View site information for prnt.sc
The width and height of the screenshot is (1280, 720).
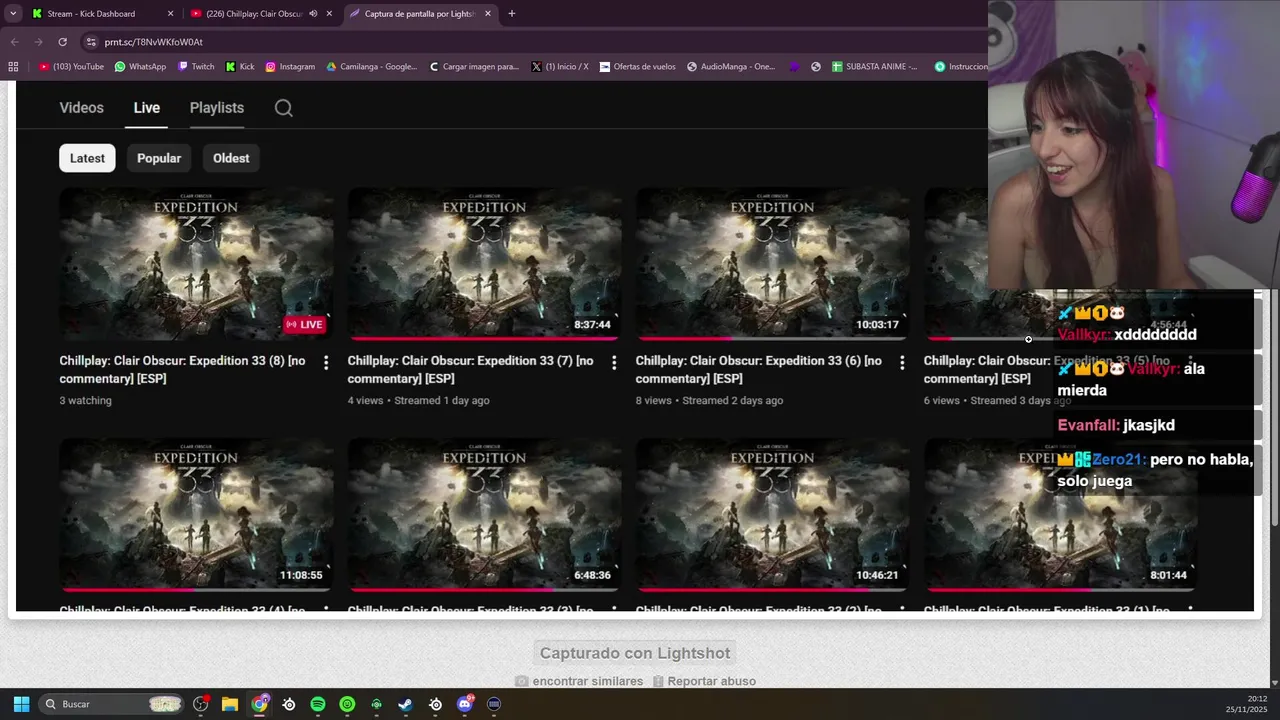pos(91,42)
